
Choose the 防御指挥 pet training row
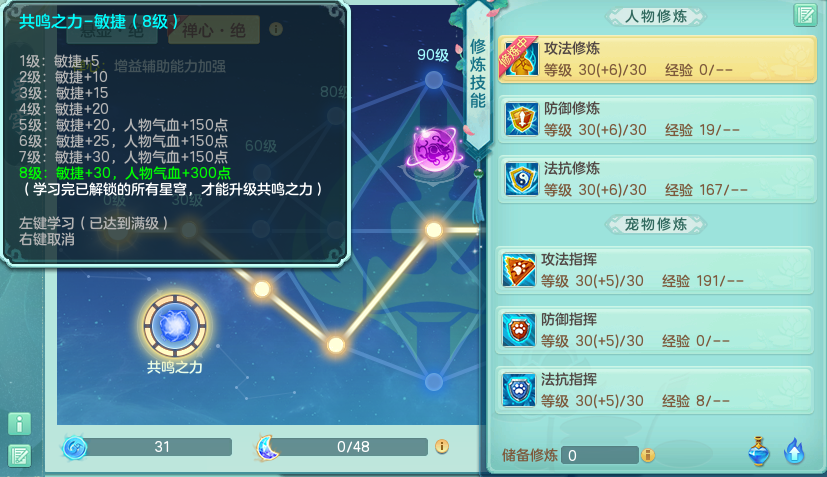(655, 330)
